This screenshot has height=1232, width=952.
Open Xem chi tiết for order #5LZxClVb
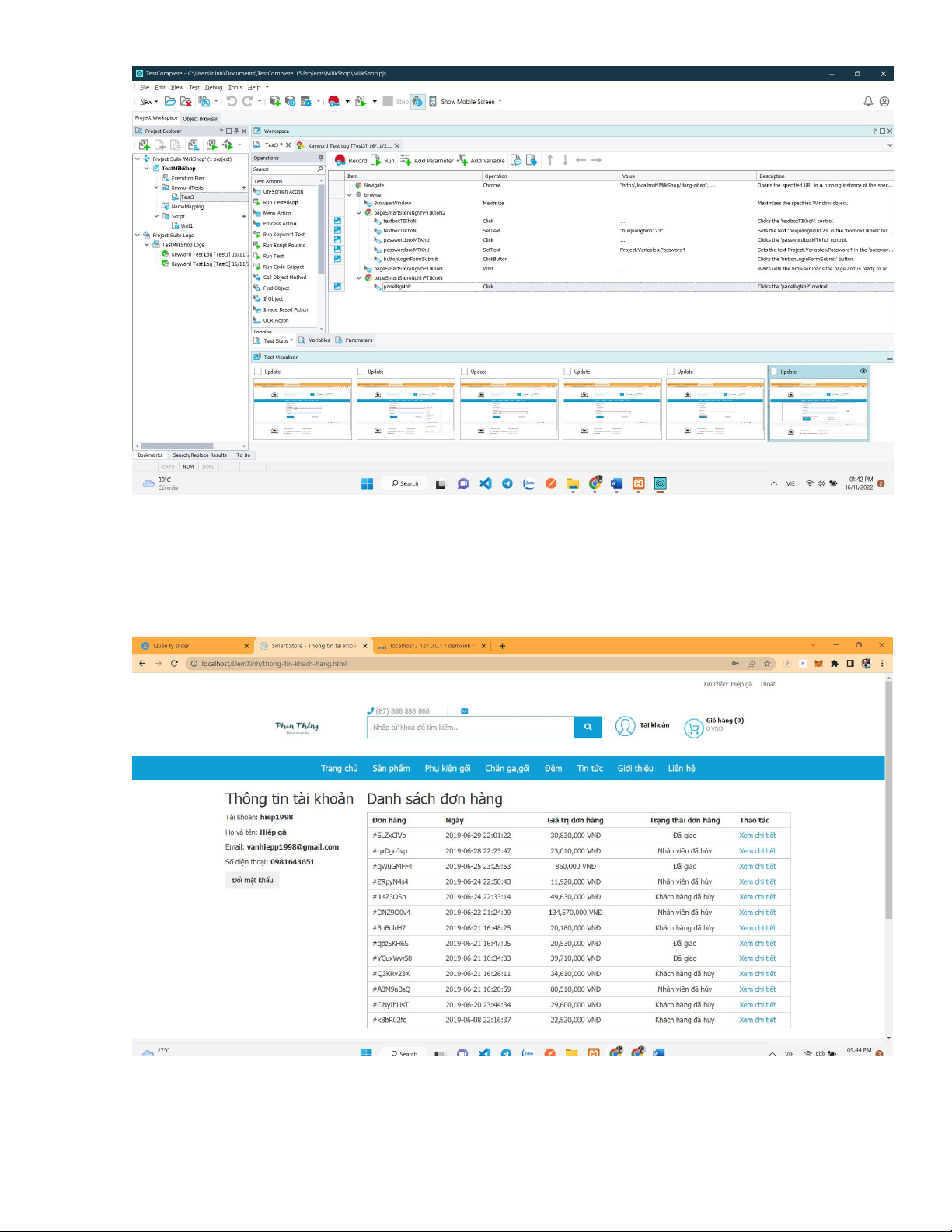coord(757,836)
